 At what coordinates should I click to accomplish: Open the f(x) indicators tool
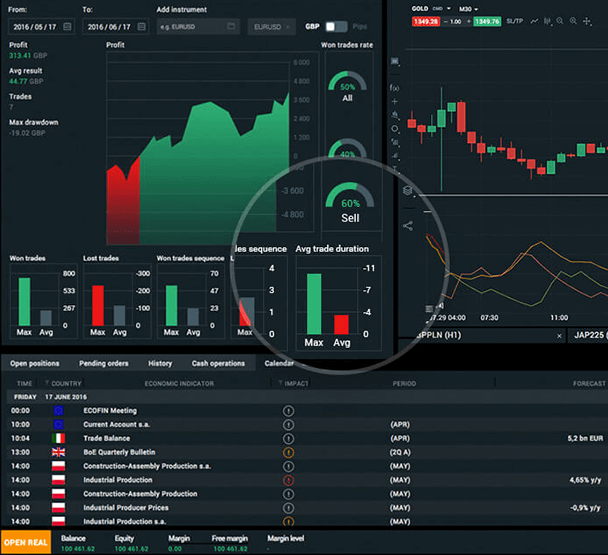click(x=394, y=88)
